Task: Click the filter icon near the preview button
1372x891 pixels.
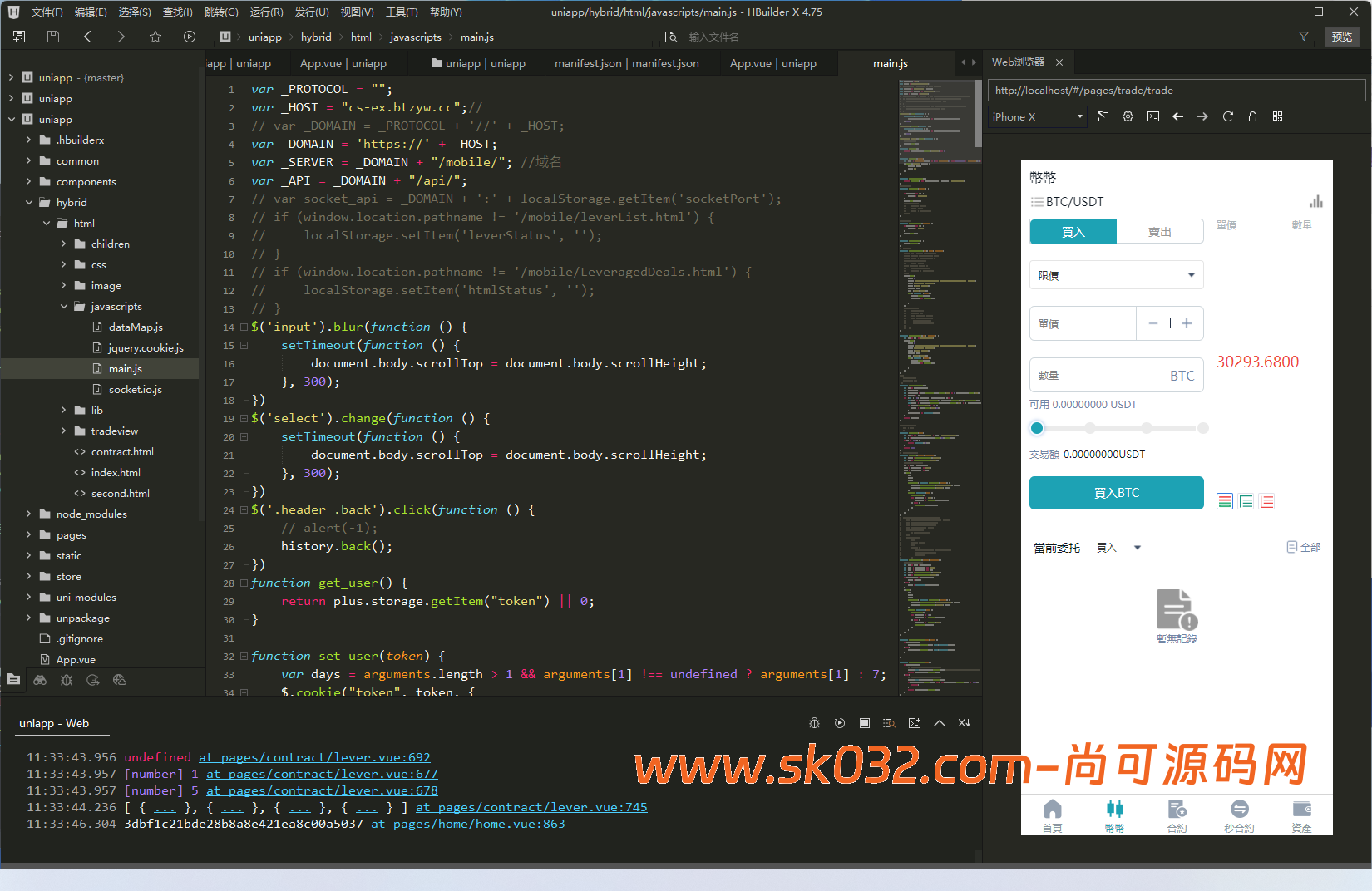Action: 1304,37
